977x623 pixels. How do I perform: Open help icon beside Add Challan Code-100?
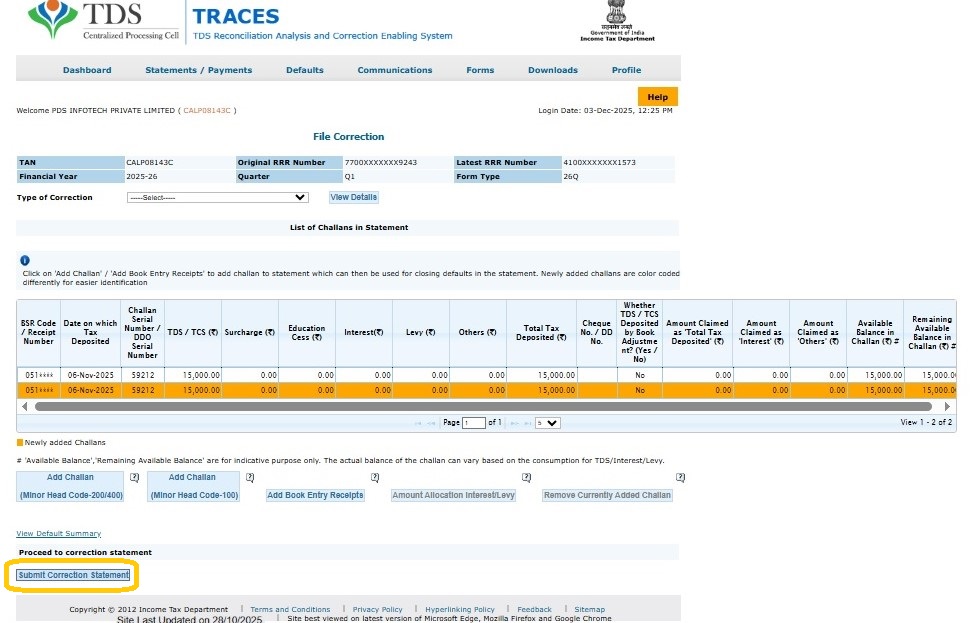point(250,478)
